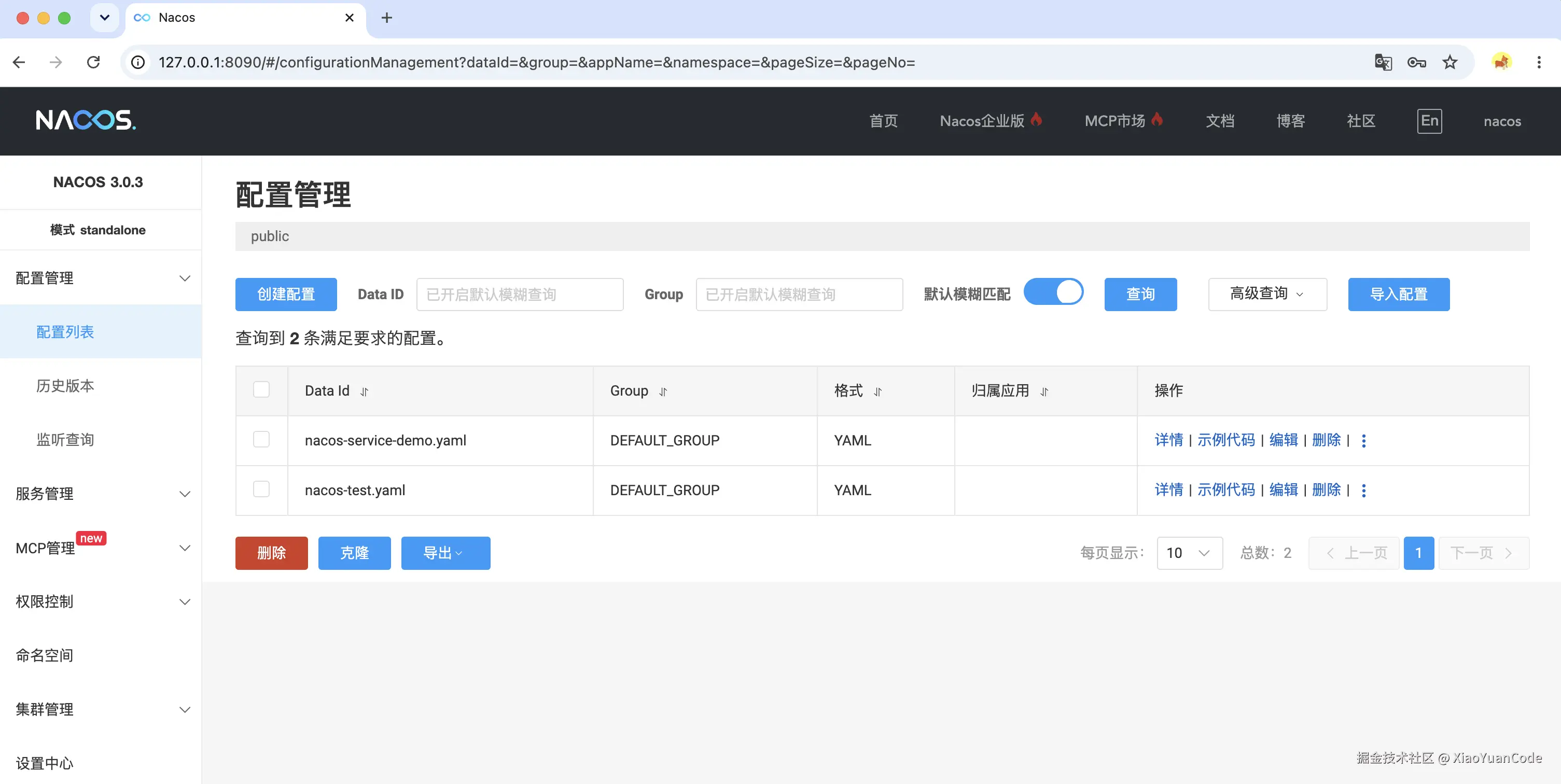Go to page 1 in pagination

click(1418, 553)
